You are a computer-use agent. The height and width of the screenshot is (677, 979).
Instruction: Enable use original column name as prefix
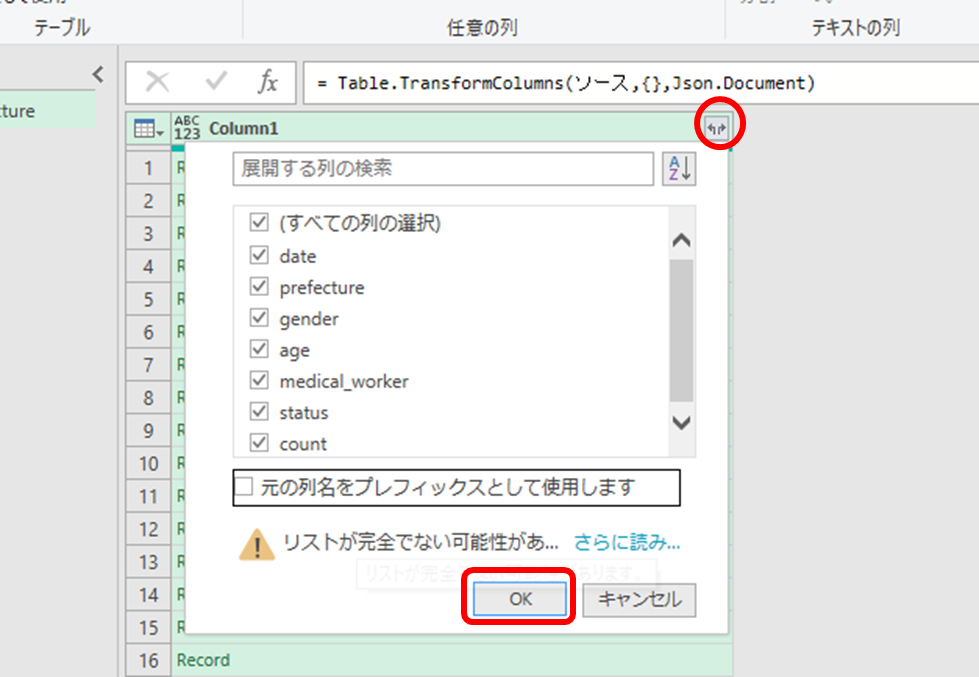point(244,487)
